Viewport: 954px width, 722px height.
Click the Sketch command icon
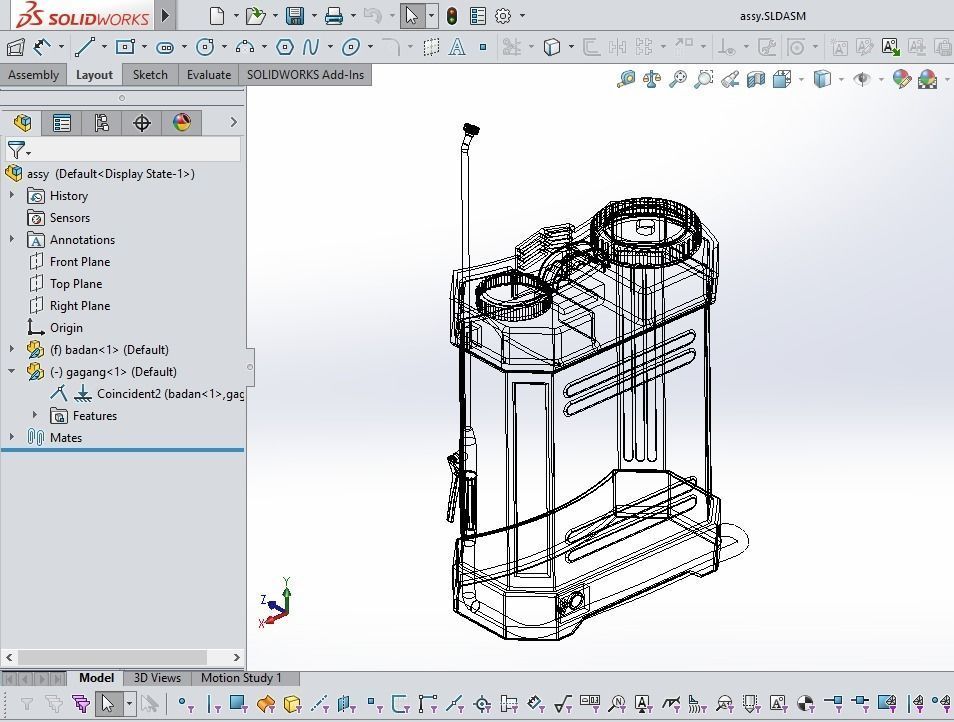click(15, 47)
